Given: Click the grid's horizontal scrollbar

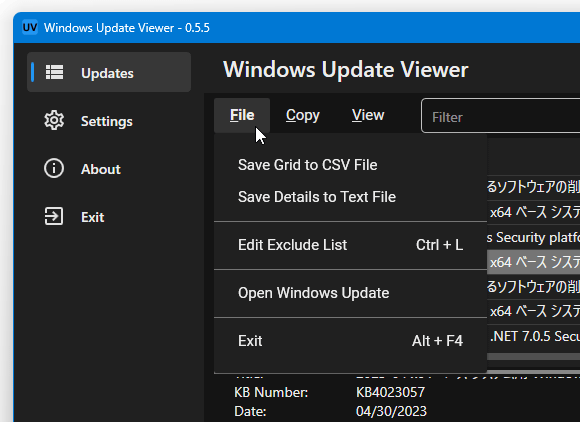Looking at the screenshot, I should (533, 356).
